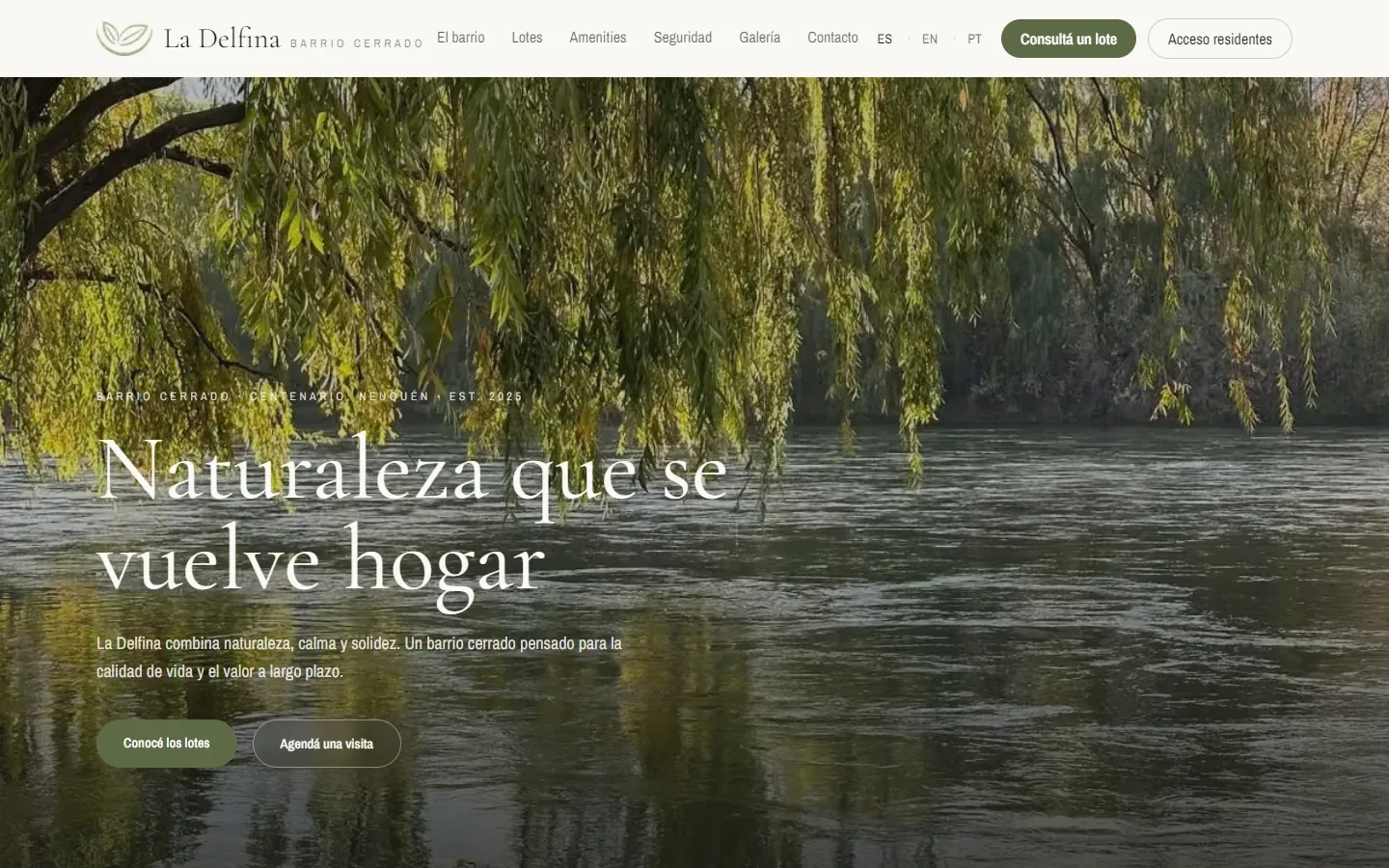
Task: Switch language to ES
Action: [885, 40]
